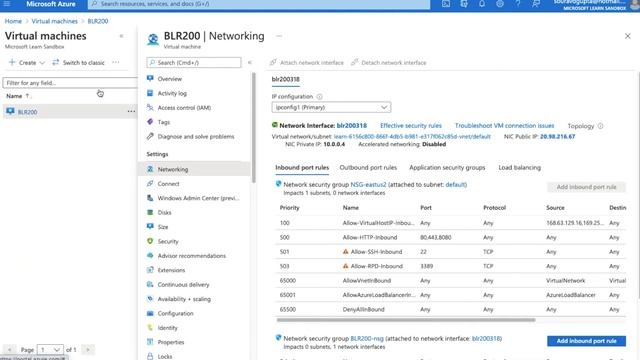
Task: Click Detach network interface
Action: tap(389, 62)
